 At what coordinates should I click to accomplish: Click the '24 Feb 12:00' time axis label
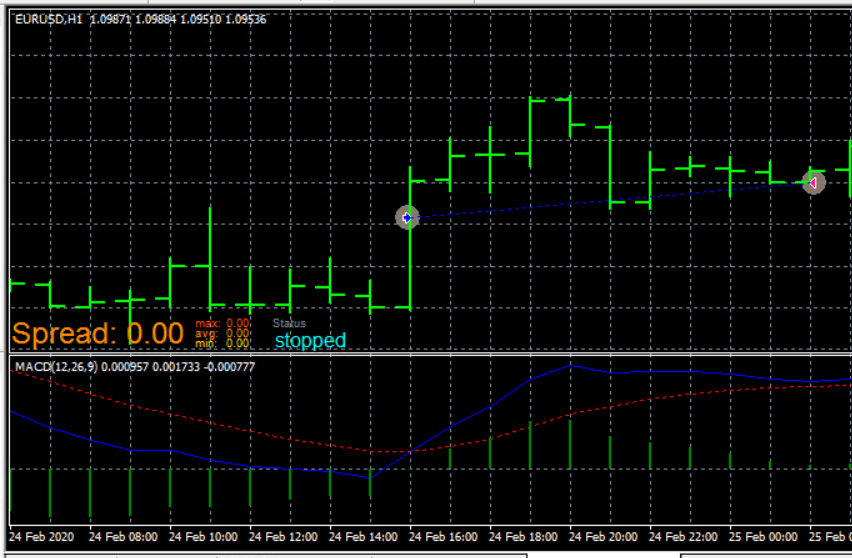(x=283, y=537)
